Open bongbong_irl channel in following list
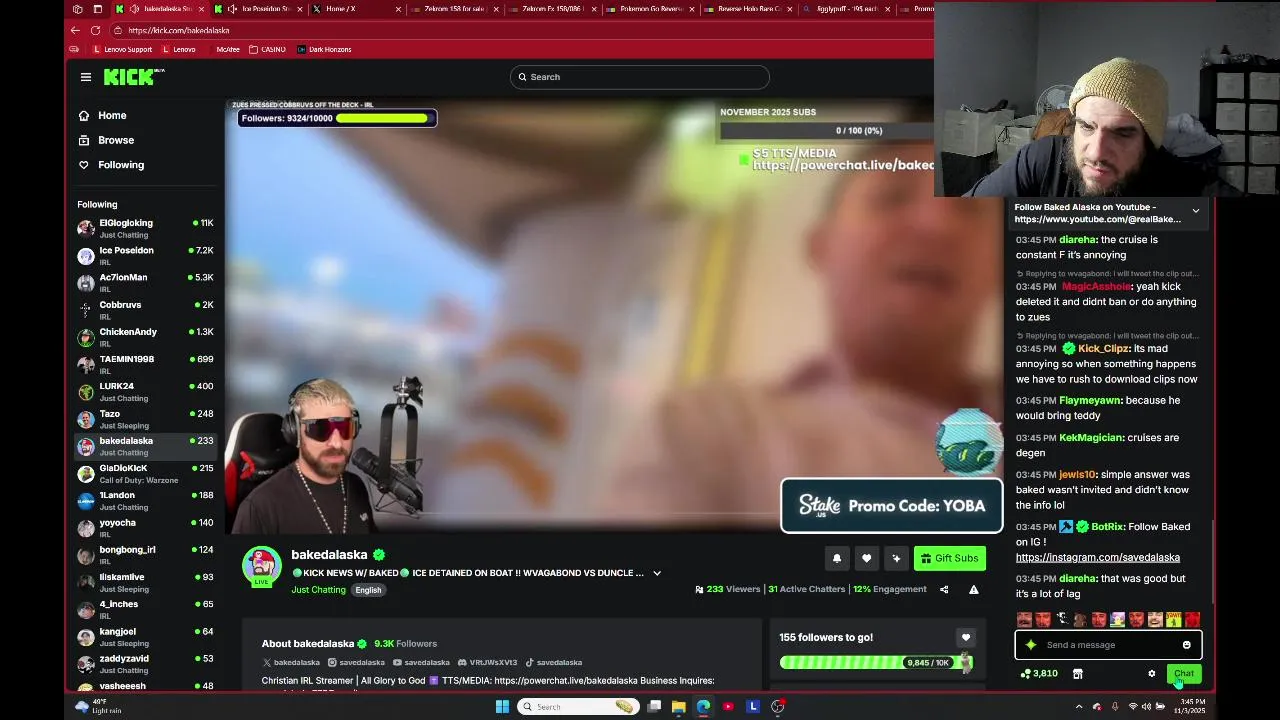The width and height of the screenshot is (1280, 720). pos(146,555)
